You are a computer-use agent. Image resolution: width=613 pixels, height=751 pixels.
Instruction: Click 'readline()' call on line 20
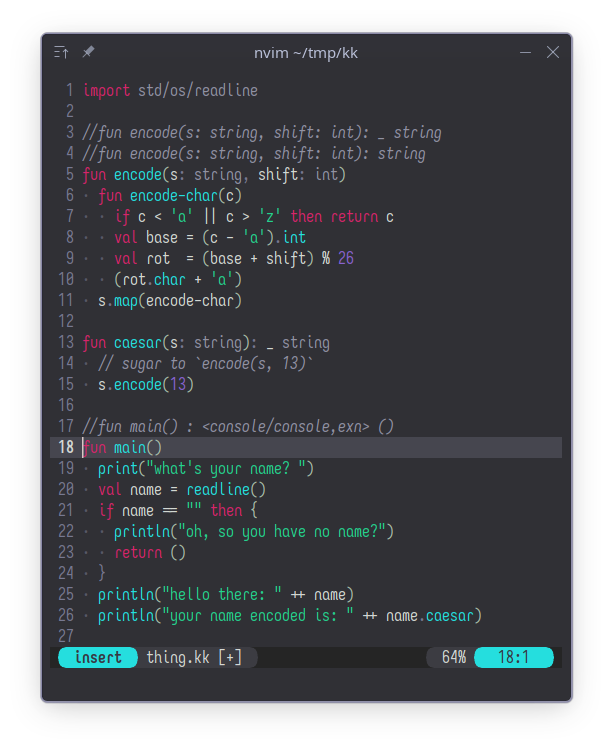coord(226,489)
